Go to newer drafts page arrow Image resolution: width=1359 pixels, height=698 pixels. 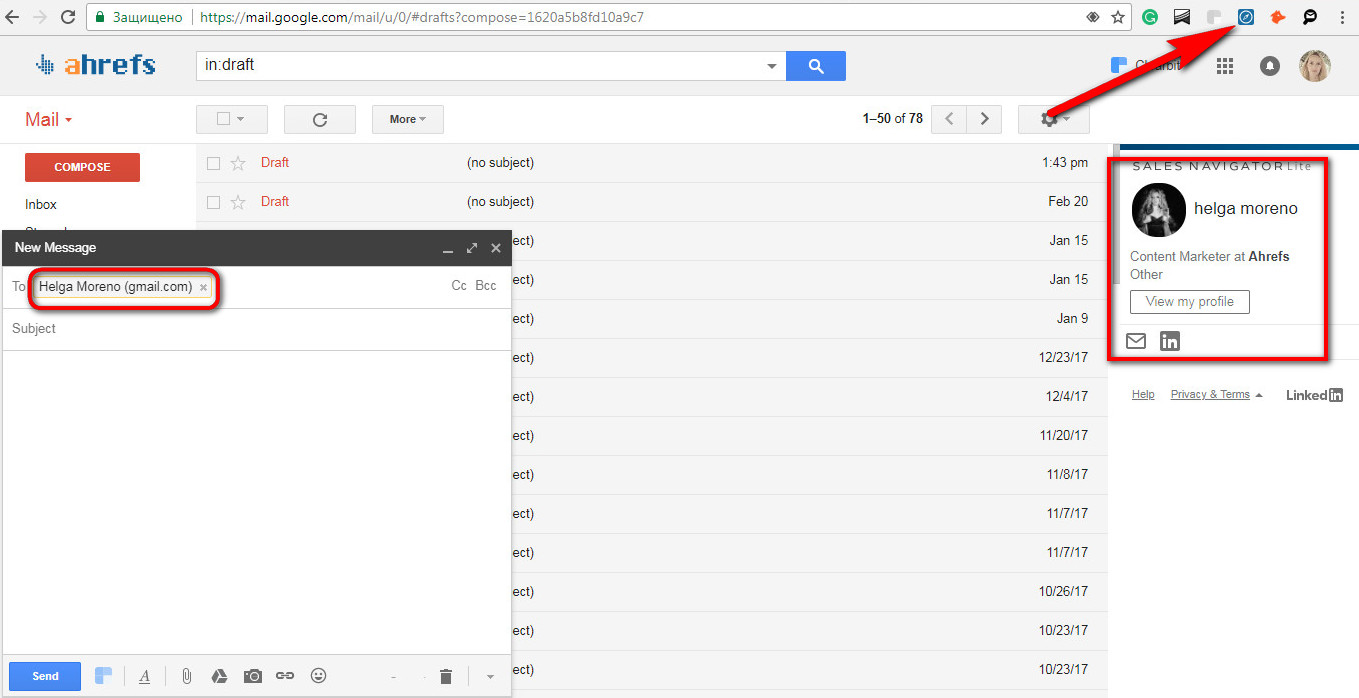click(x=949, y=119)
